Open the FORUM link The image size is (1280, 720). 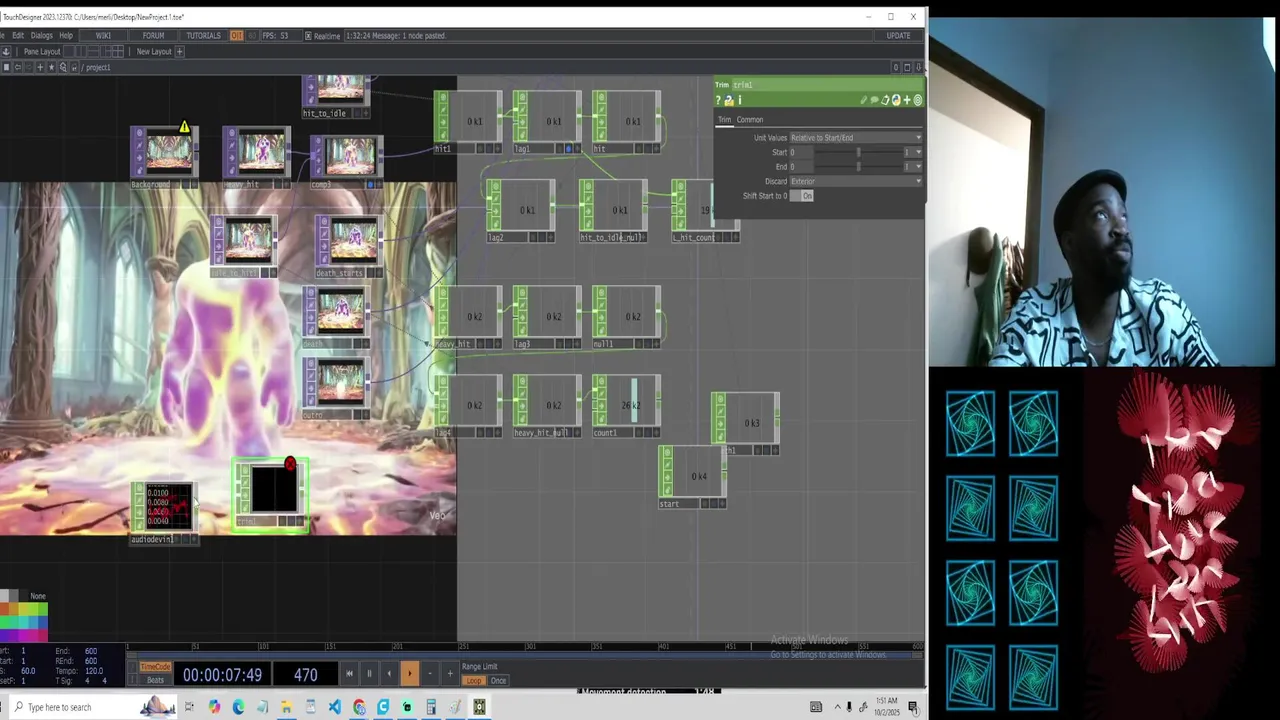click(x=153, y=35)
